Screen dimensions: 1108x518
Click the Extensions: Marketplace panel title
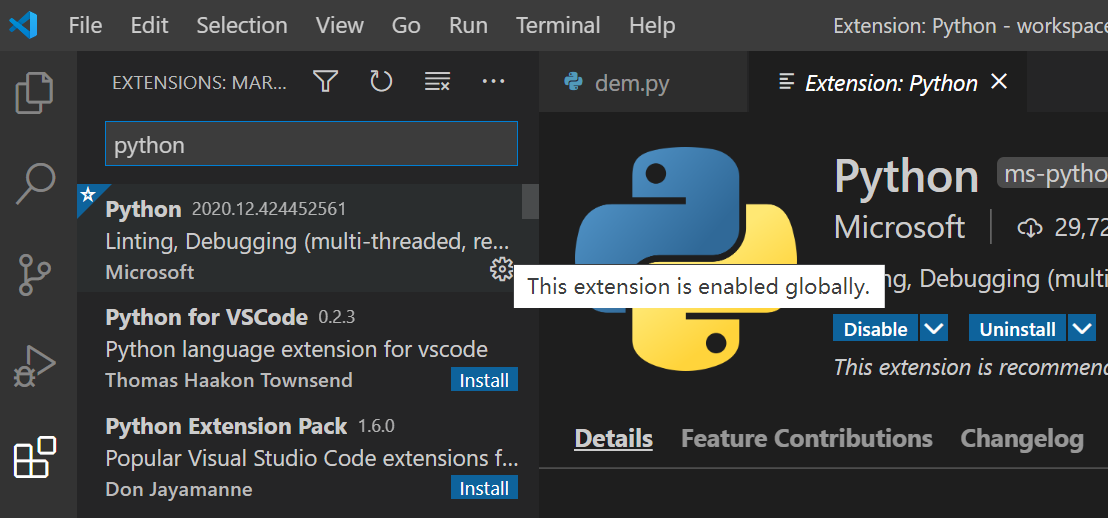[x=199, y=83]
